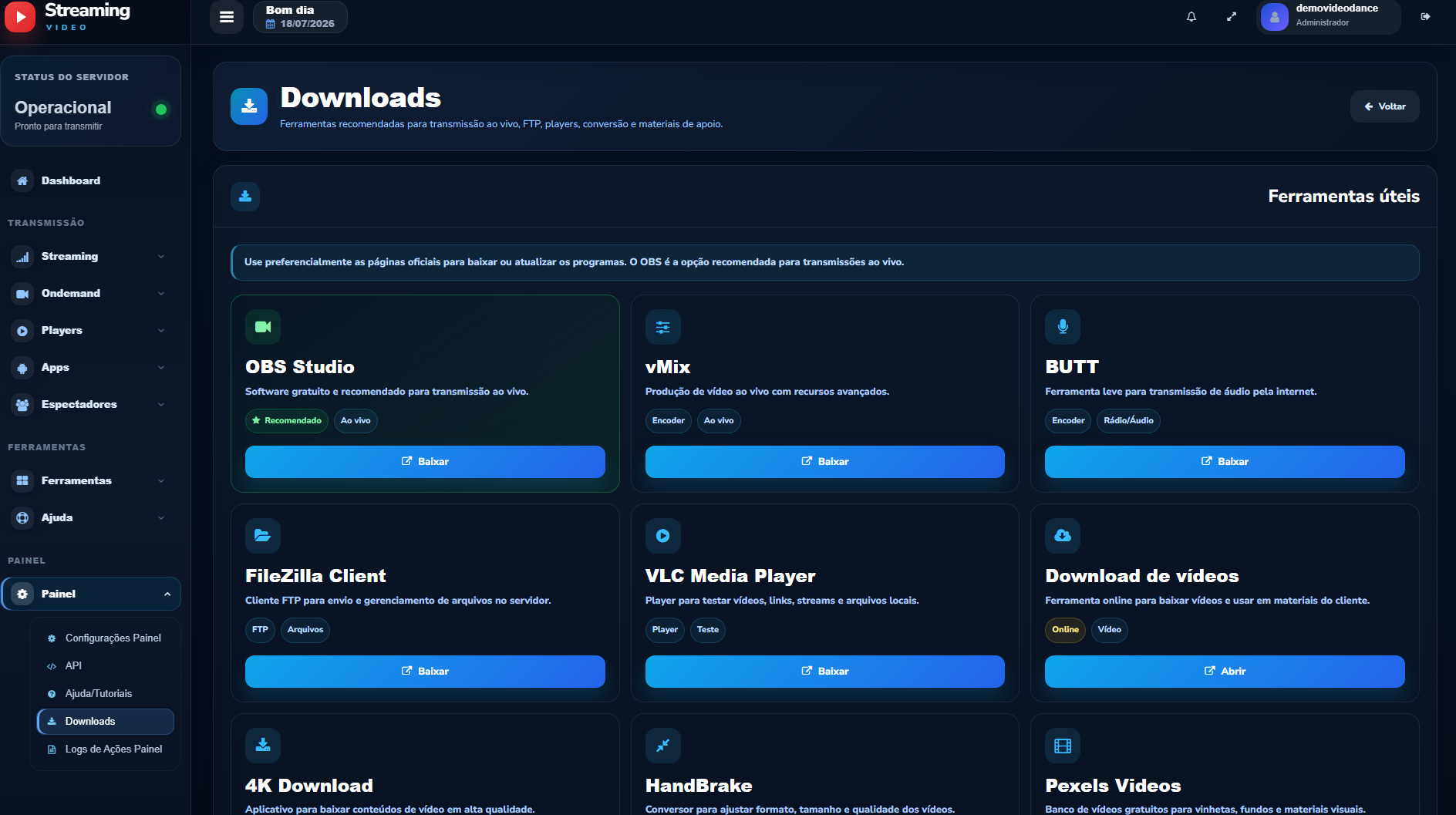Viewport: 1456px width, 815px height.
Task: Click the Bom dia date badge
Action: point(300,17)
